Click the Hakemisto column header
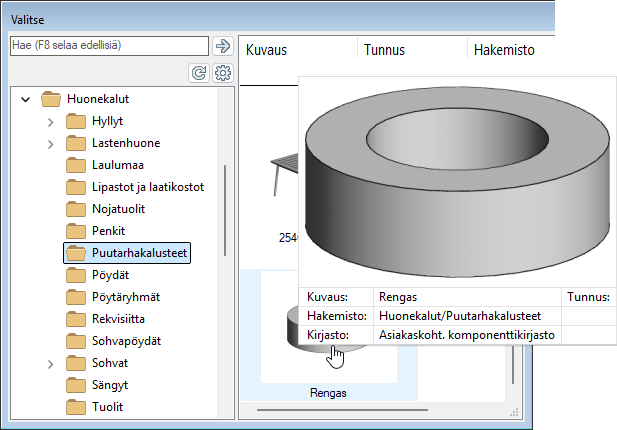This screenshot has width=617, height=430. 504,48
